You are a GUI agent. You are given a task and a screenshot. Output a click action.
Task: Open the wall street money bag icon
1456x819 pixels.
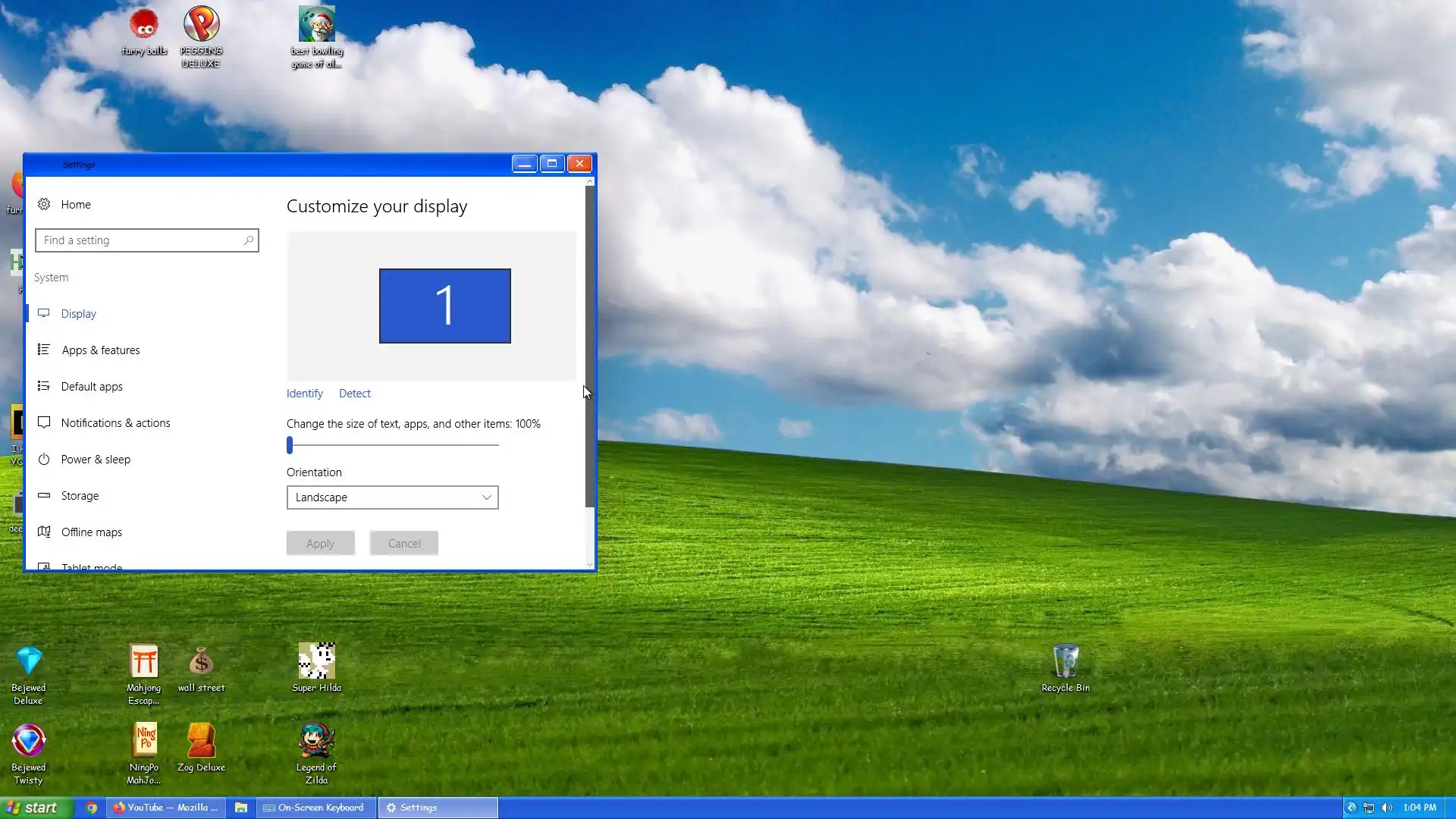coord(201,661)
